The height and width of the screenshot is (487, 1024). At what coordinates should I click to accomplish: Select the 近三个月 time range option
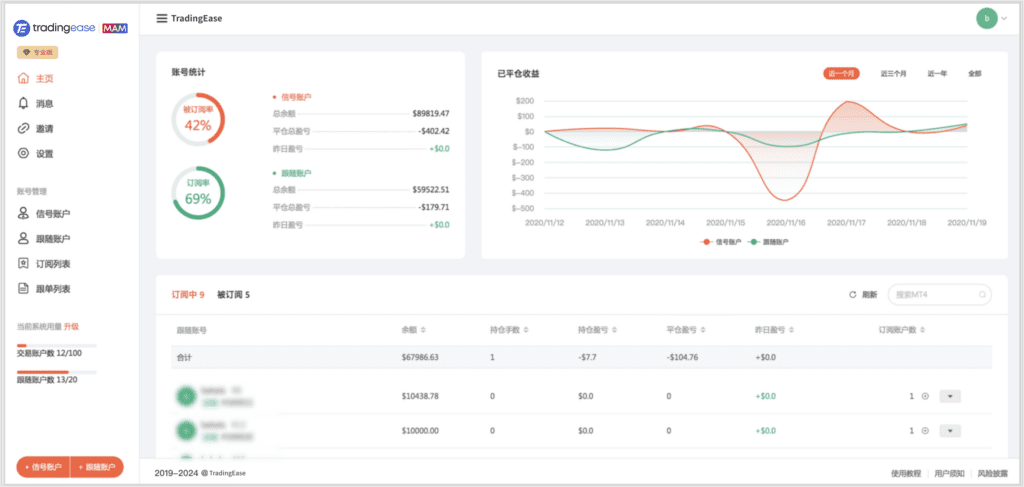click(x=893, y=73)
